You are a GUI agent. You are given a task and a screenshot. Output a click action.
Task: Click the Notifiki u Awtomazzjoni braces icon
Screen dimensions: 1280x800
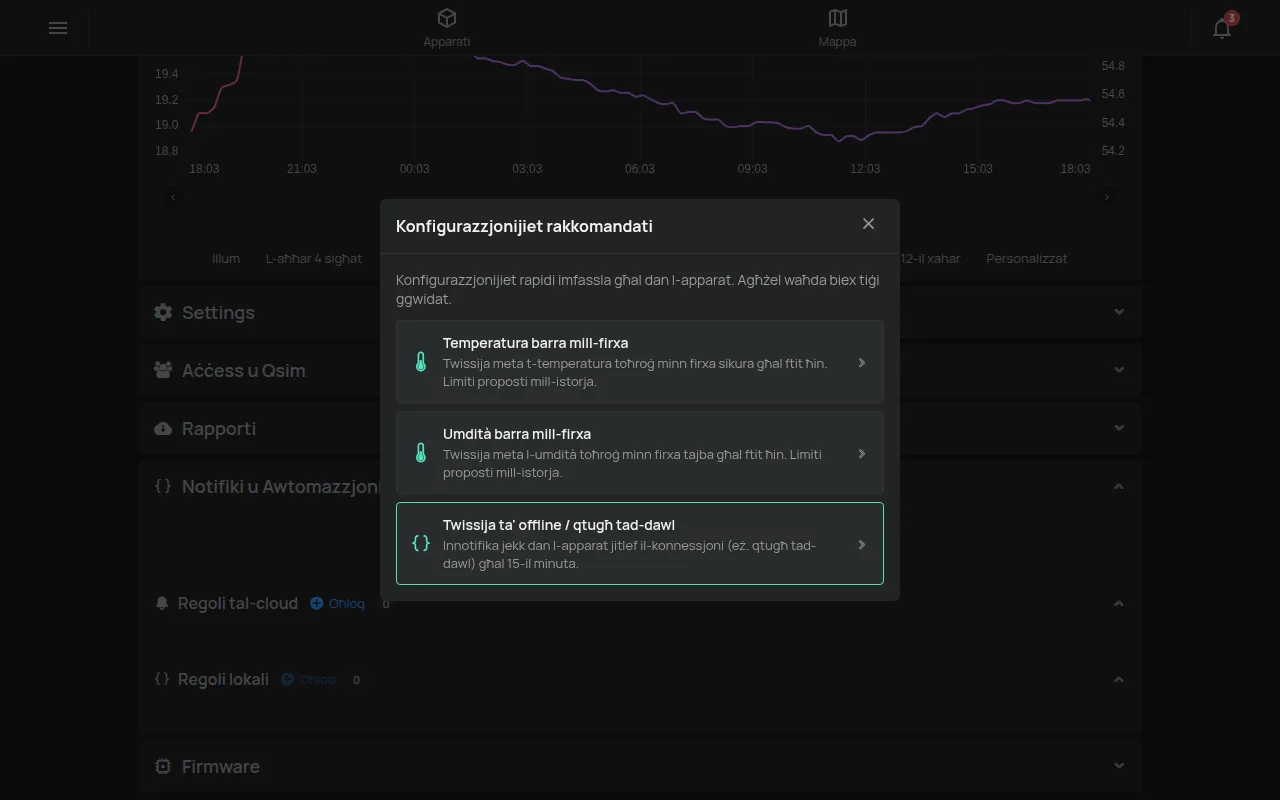pyautogui.click(x=163, y=486)
